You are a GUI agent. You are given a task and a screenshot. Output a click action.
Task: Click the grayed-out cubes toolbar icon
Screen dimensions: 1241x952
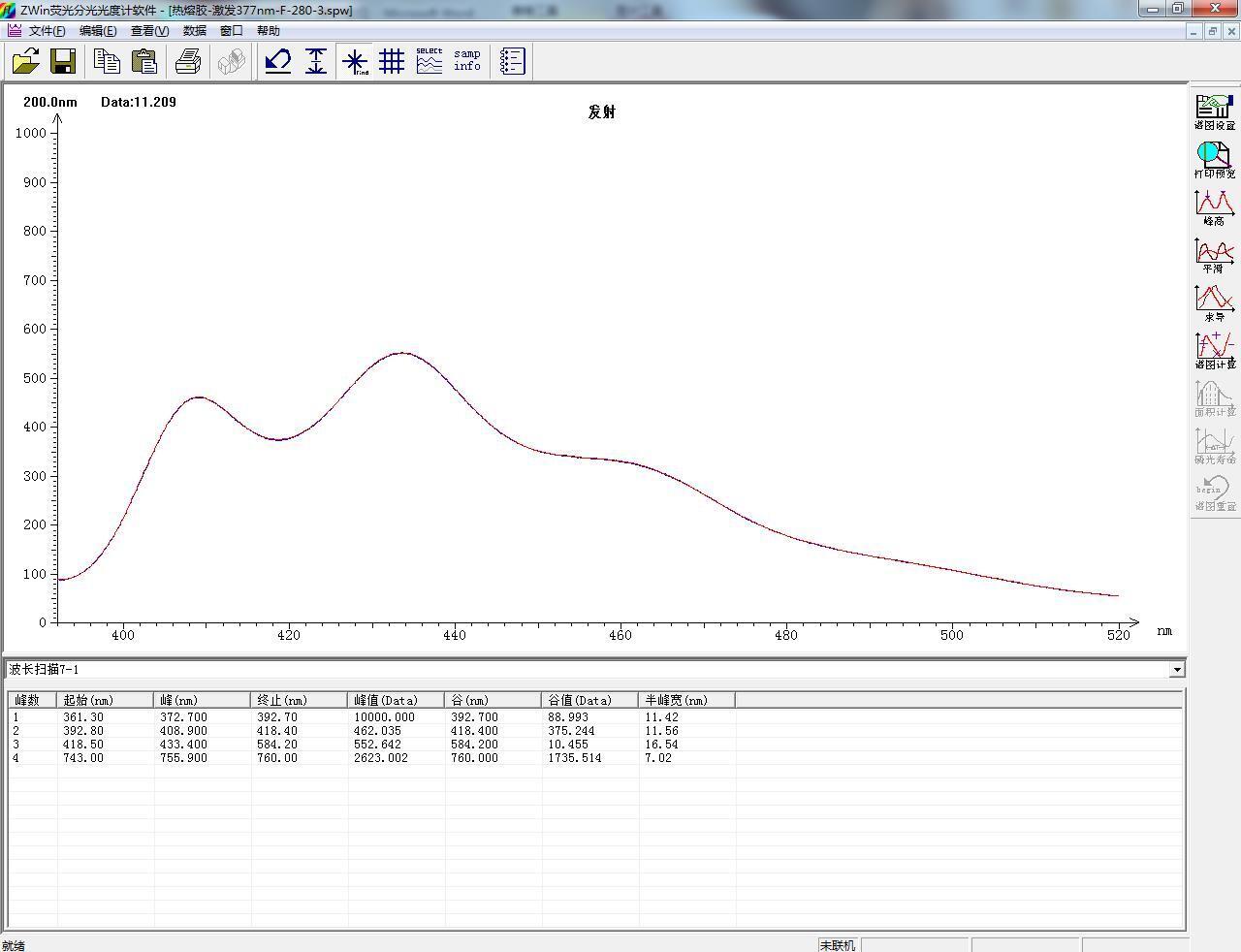(x=231, y=62)
